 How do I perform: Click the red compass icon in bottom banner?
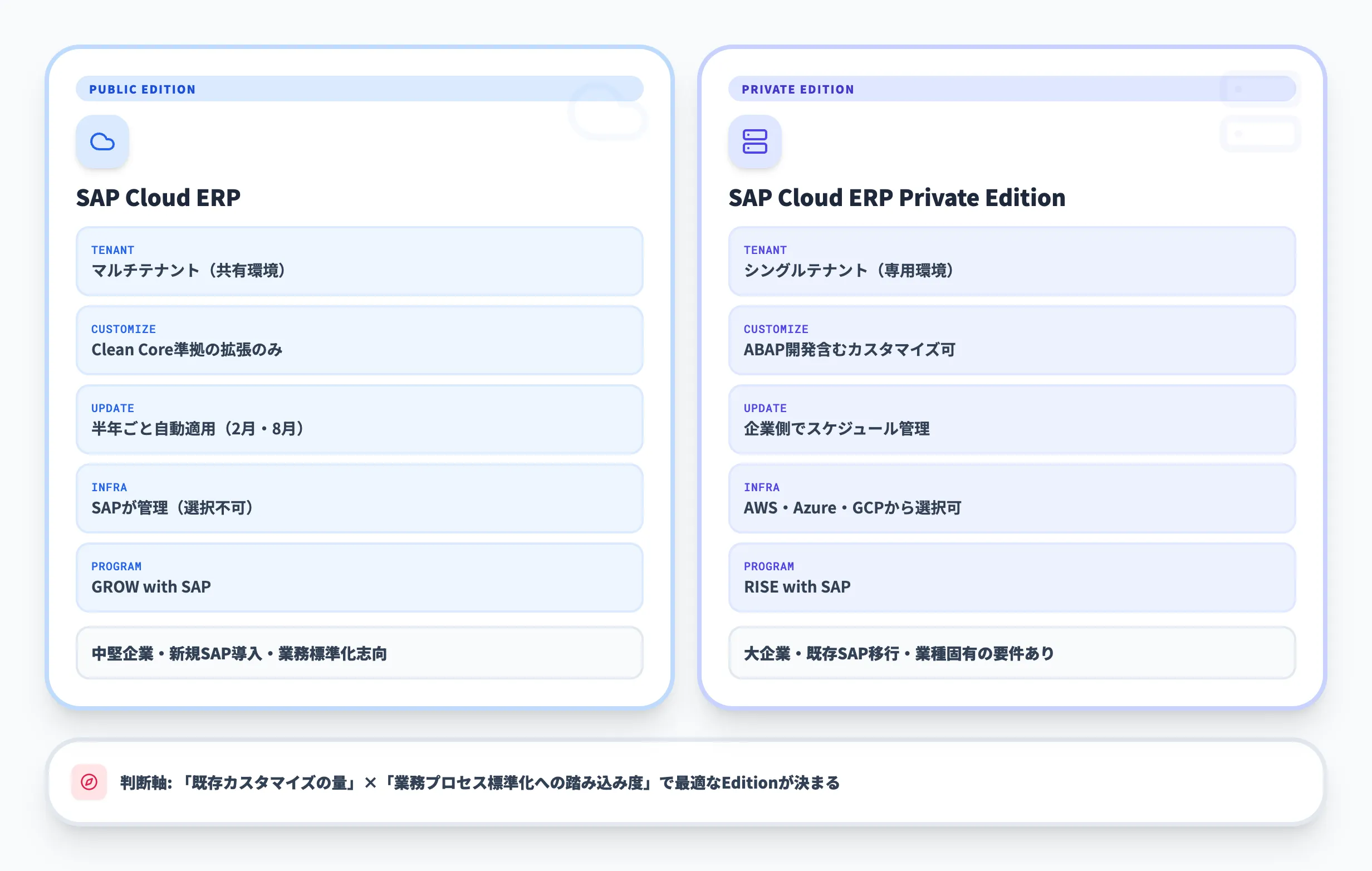[89, 783]
